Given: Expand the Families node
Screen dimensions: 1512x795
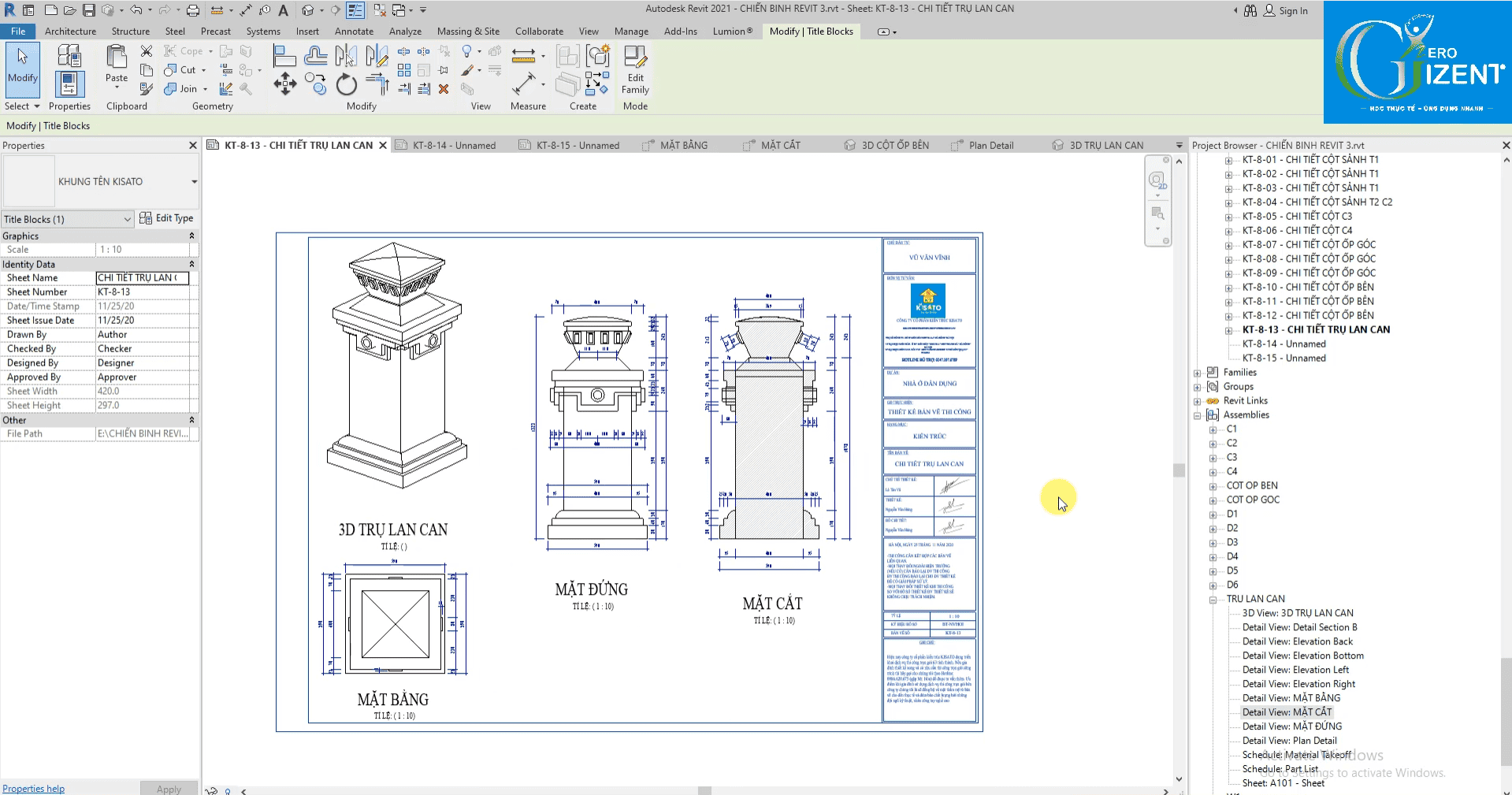Looking at the screenshot, I should pyautogui.click(x=1198, y=373).
